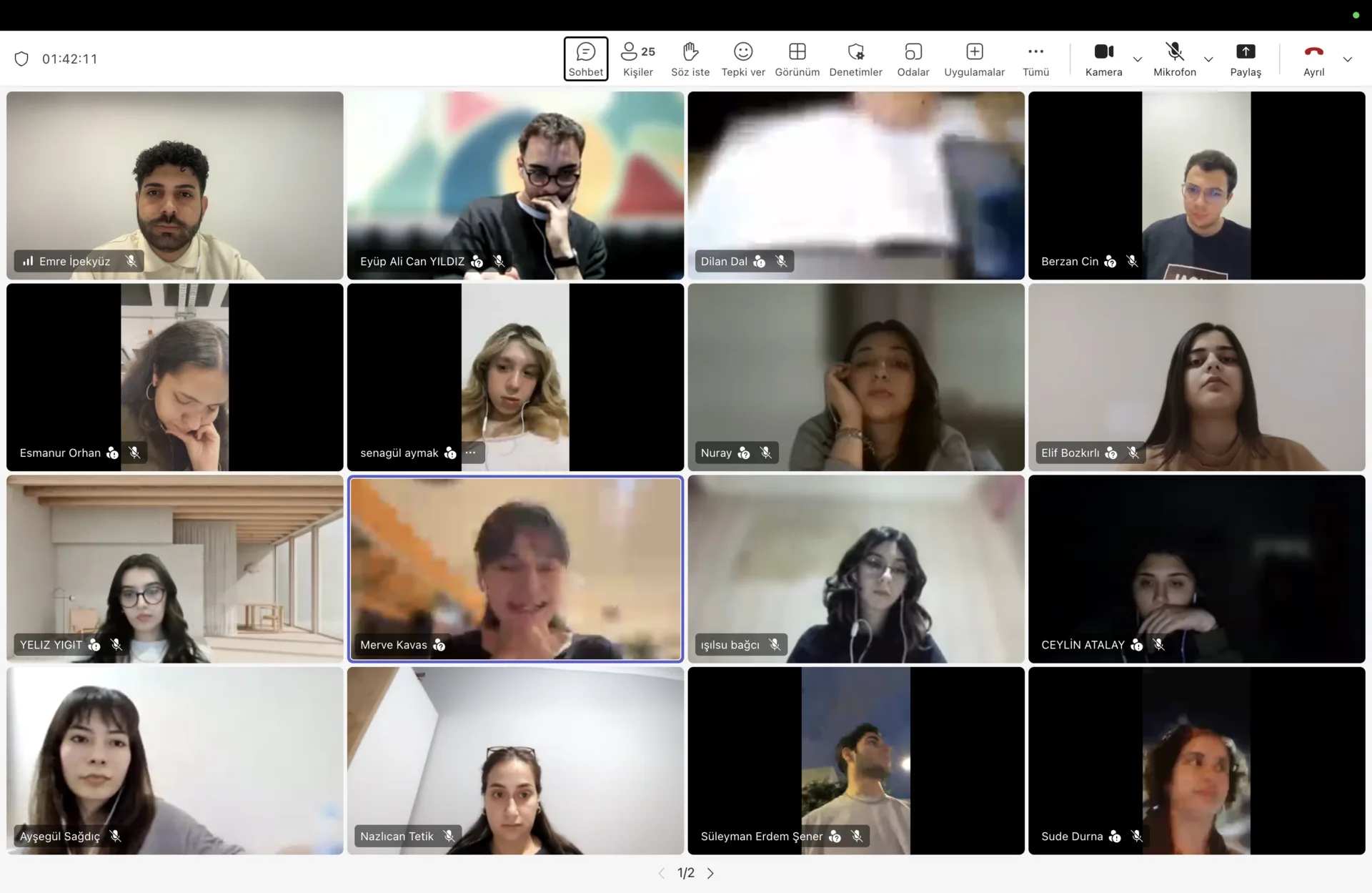Click the shield security icon beside timer

21,59
